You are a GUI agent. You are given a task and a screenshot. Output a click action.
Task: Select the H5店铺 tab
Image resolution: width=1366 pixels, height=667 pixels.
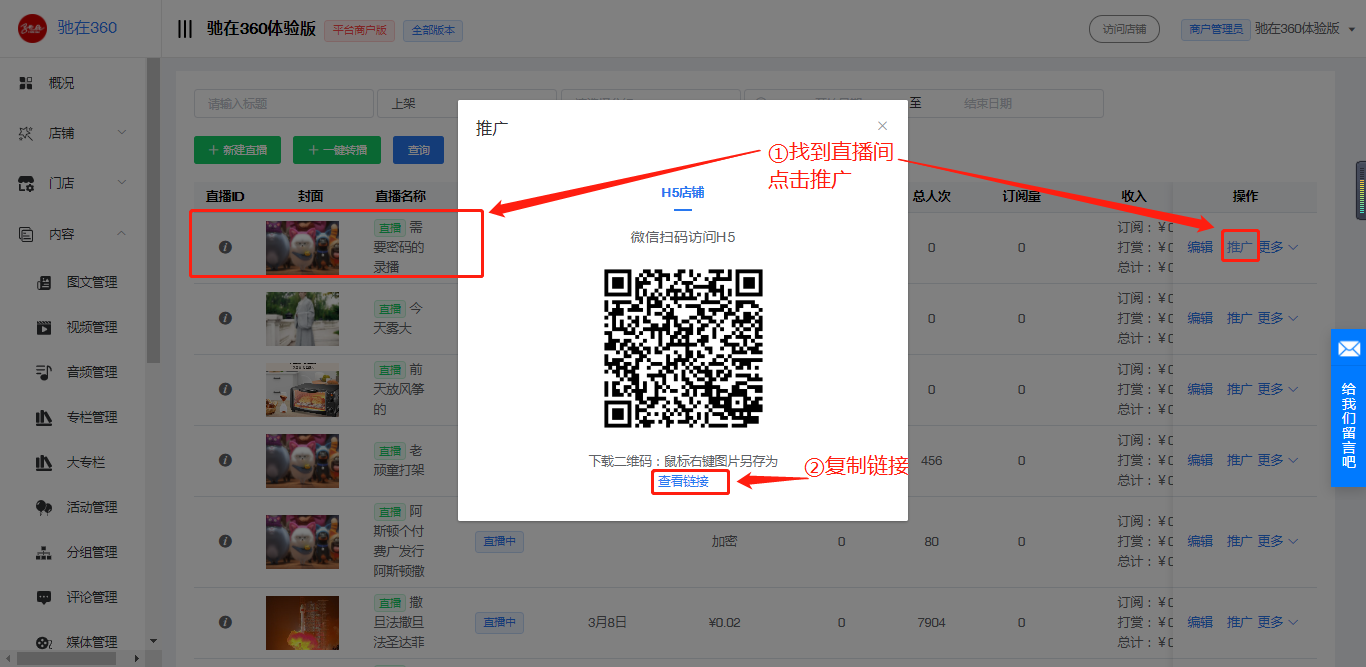(x=682, y=192)
